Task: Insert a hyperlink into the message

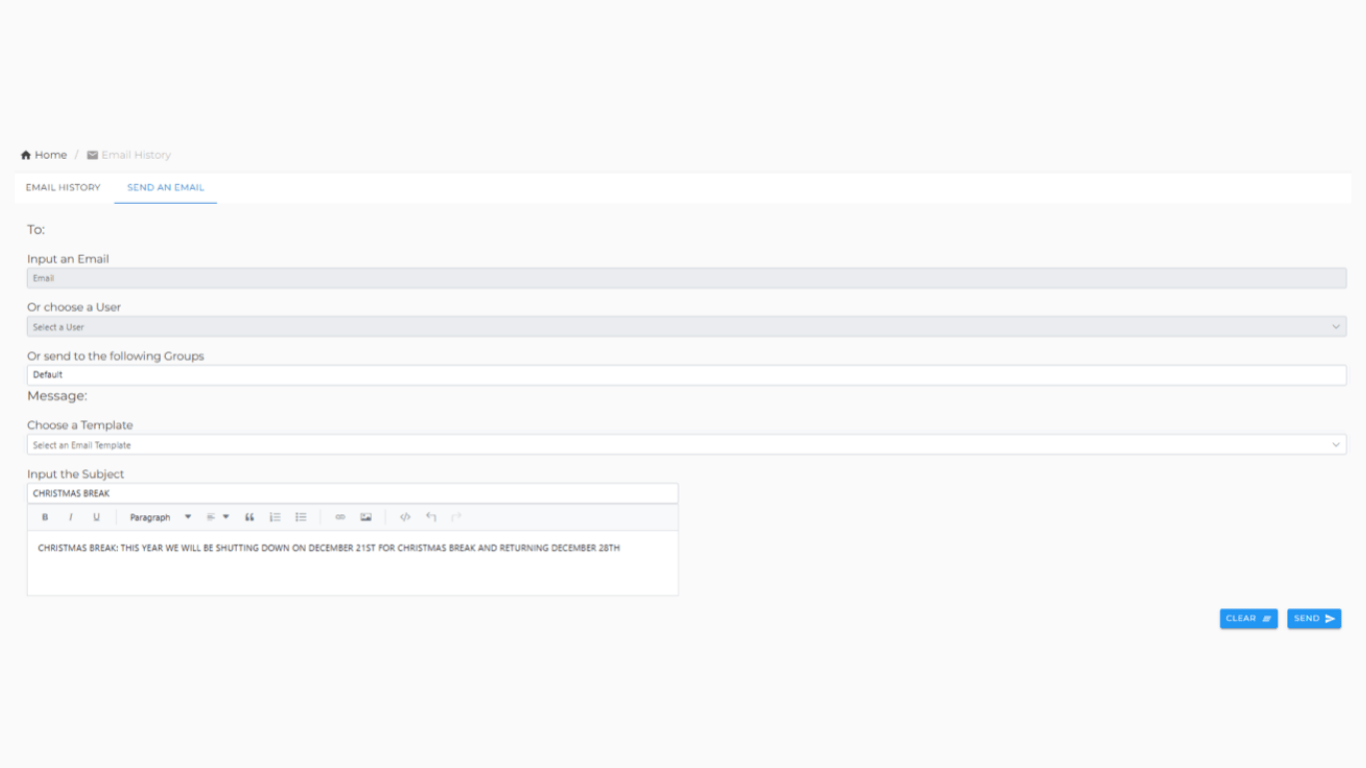Action: click(x=340, y=517)
